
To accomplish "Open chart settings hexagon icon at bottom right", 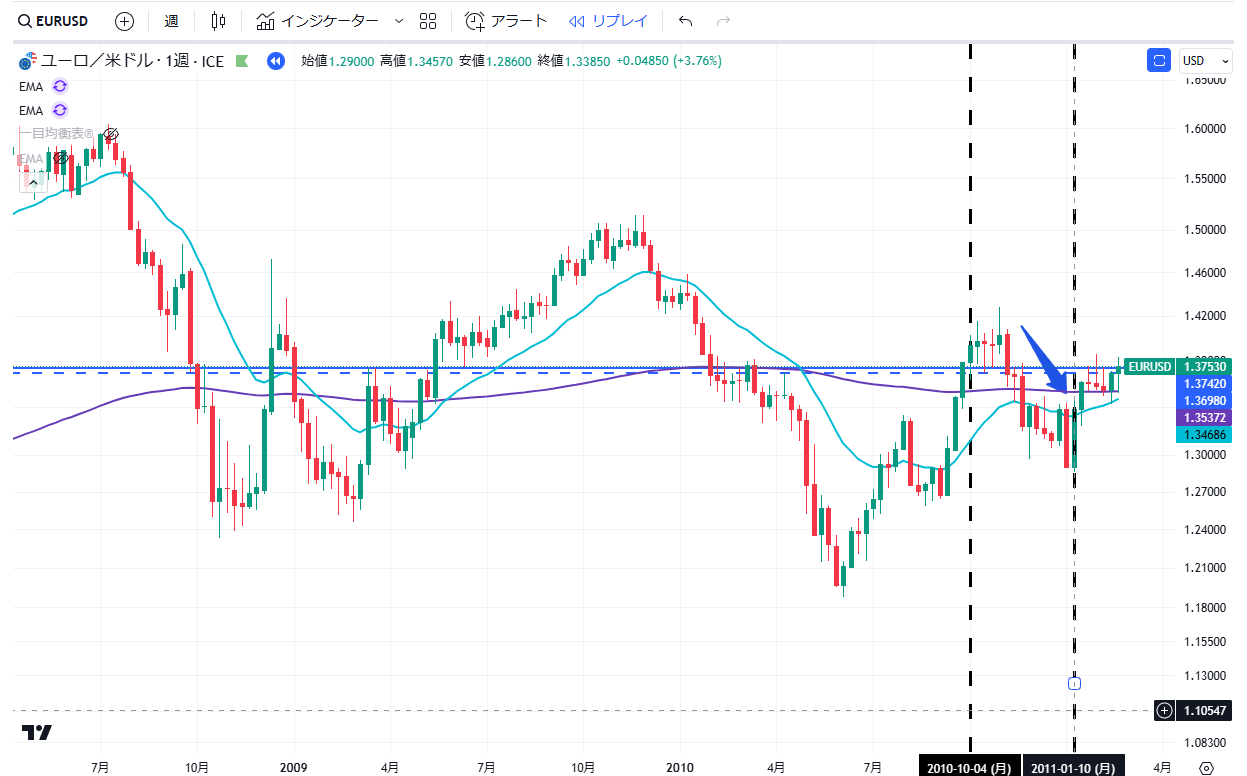I will coord(1206,767).
